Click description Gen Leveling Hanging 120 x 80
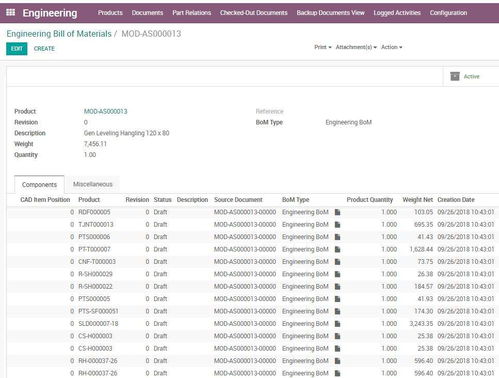Viewport: 499px width, 378px height. (126, 133)
